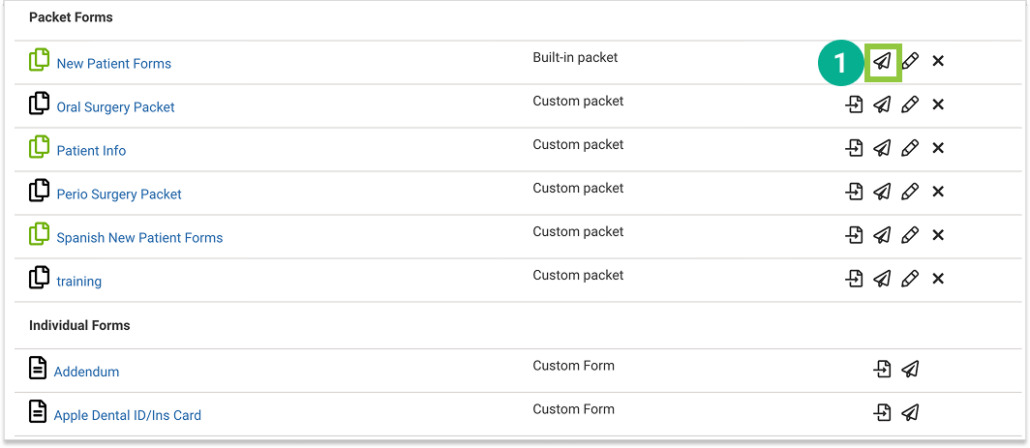Open the Perio Surgery Packet link
The height and width of the screenshot is (448, 1030).
pos(119,194)
